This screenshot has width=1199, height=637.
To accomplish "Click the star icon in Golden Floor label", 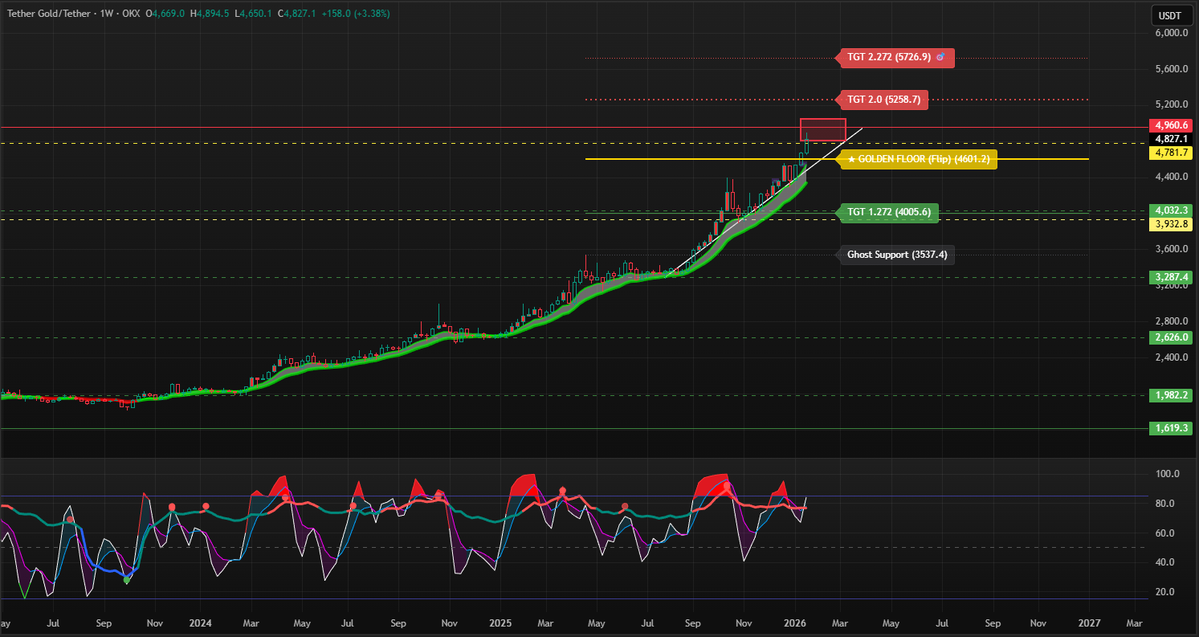I will (x=852, y=159).
